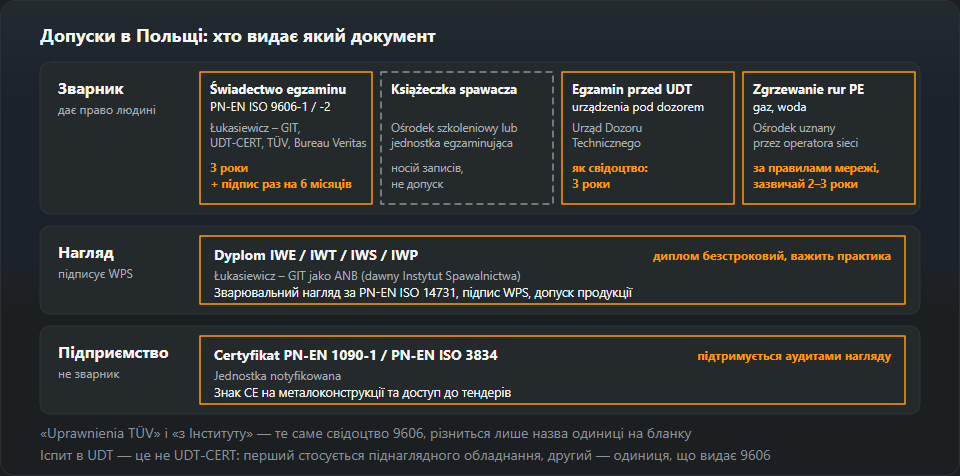Select 'UDT-CERT, TÜV, Bureau Veritas' line

(288, 143)
